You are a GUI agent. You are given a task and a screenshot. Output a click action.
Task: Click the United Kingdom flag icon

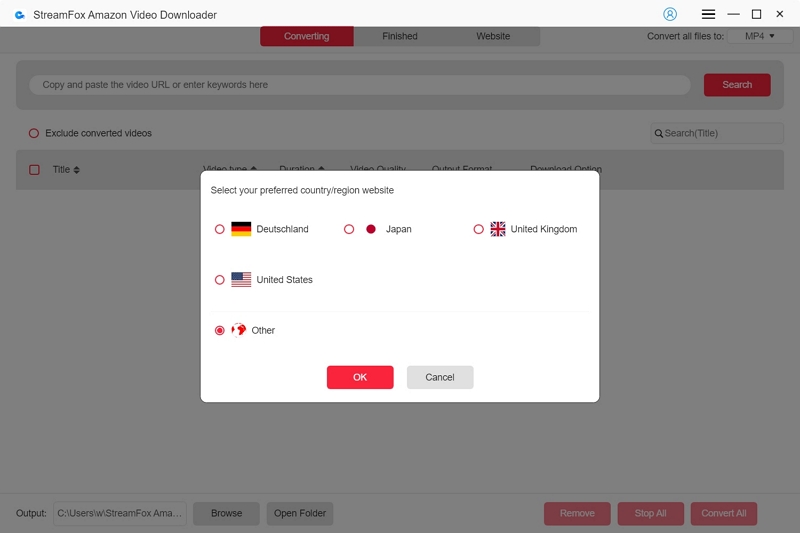click(498, 229)
